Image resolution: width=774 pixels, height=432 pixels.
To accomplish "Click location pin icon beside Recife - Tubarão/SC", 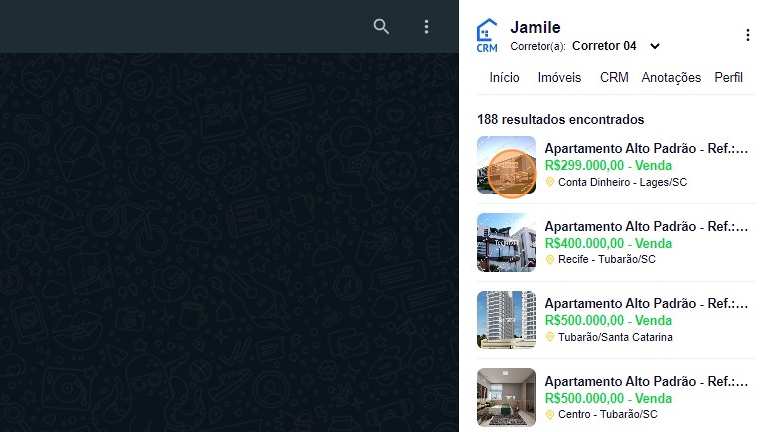I will pyautogui.click(x=550, y=260).
